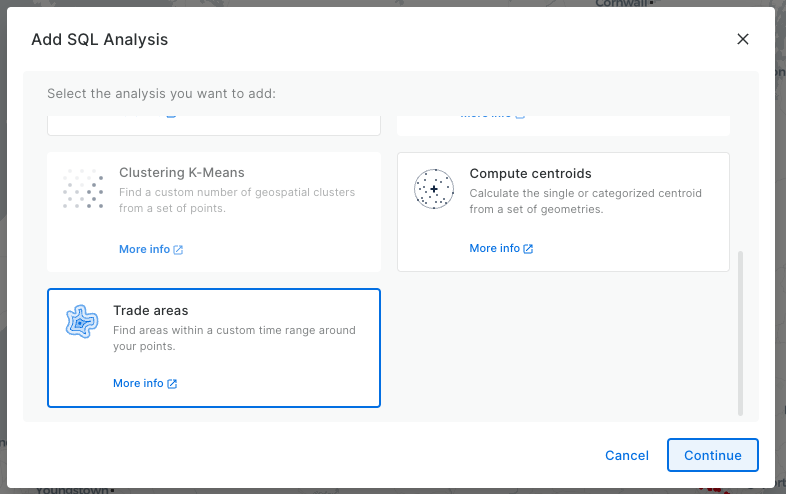
Task: Click the Compute centroids description text
Action: 585,200
